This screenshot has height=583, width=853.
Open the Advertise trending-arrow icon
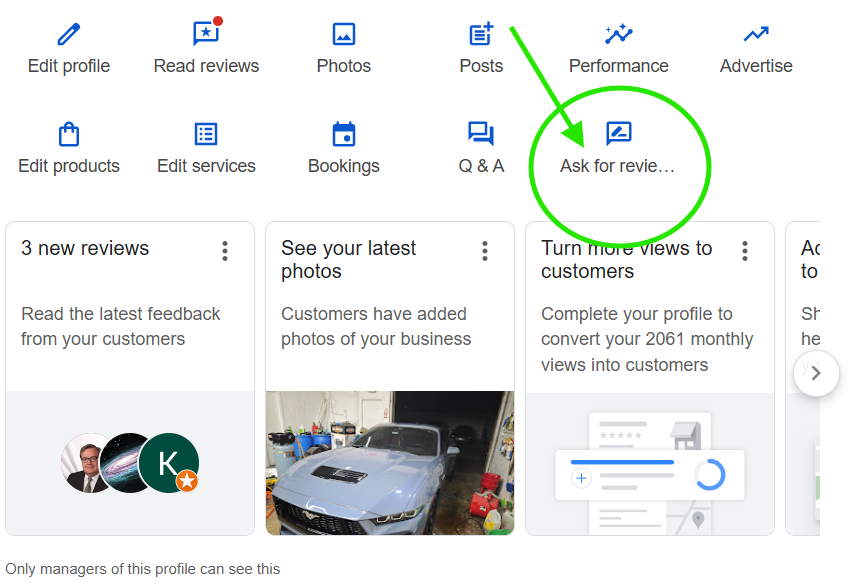point(756,34)
